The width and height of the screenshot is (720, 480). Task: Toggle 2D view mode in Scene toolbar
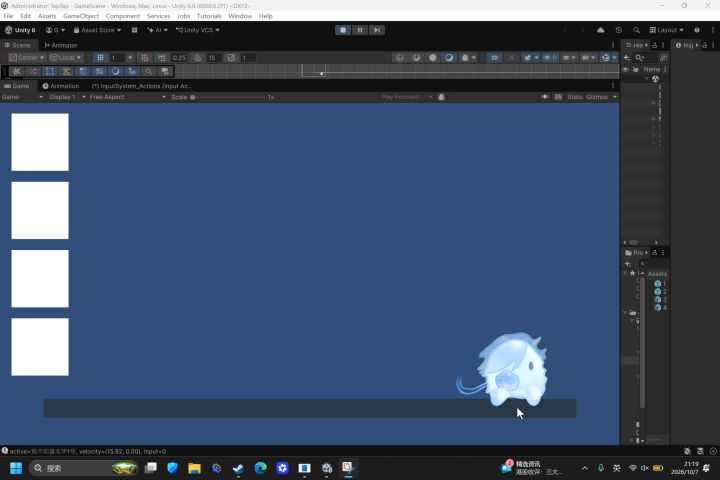point(494,57)
